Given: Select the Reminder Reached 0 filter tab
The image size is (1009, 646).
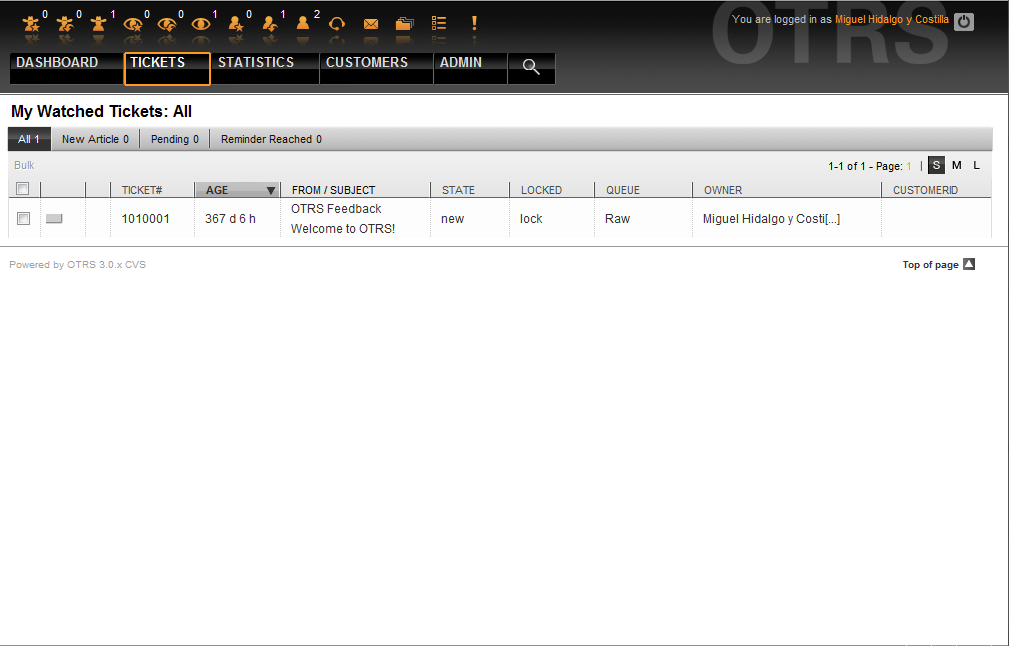Looking at the screenshot, I should tap(271, 140).
